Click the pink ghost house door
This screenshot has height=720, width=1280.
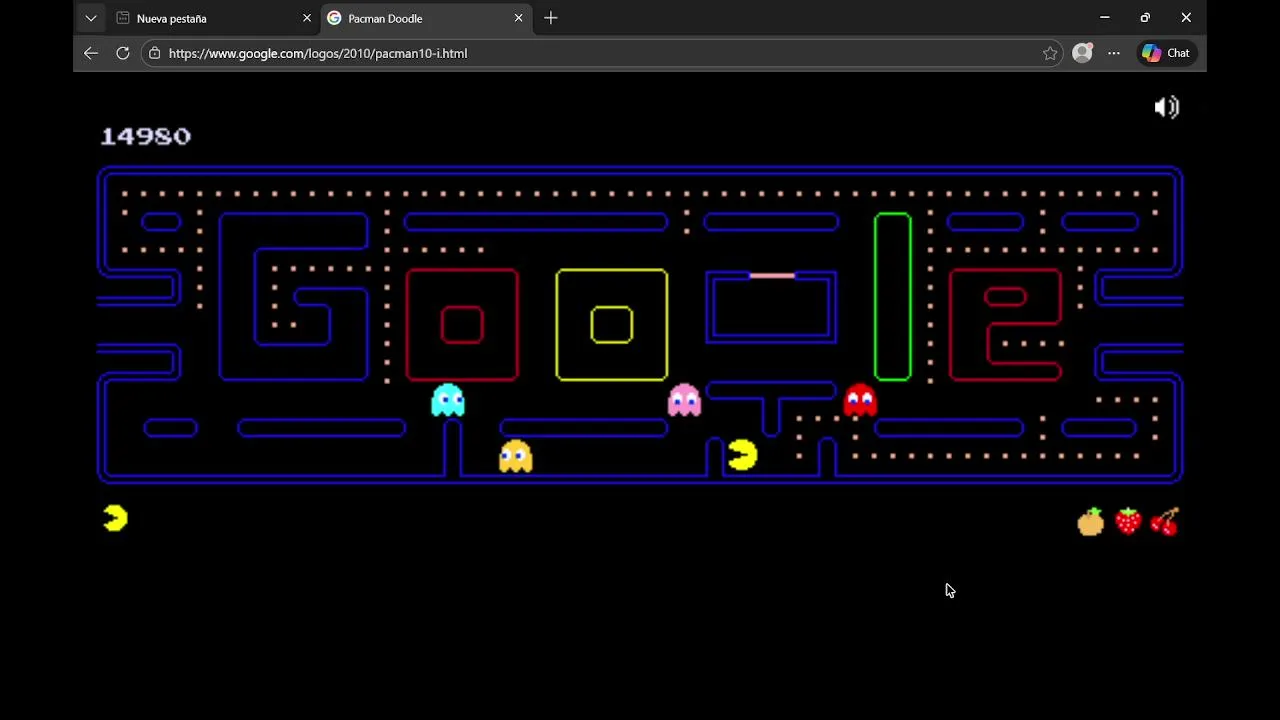[x=772, y=275]
